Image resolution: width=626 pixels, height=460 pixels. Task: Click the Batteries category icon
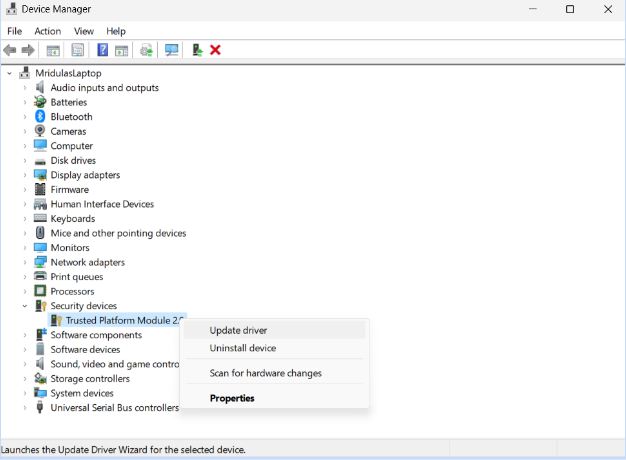click(40, 102)
